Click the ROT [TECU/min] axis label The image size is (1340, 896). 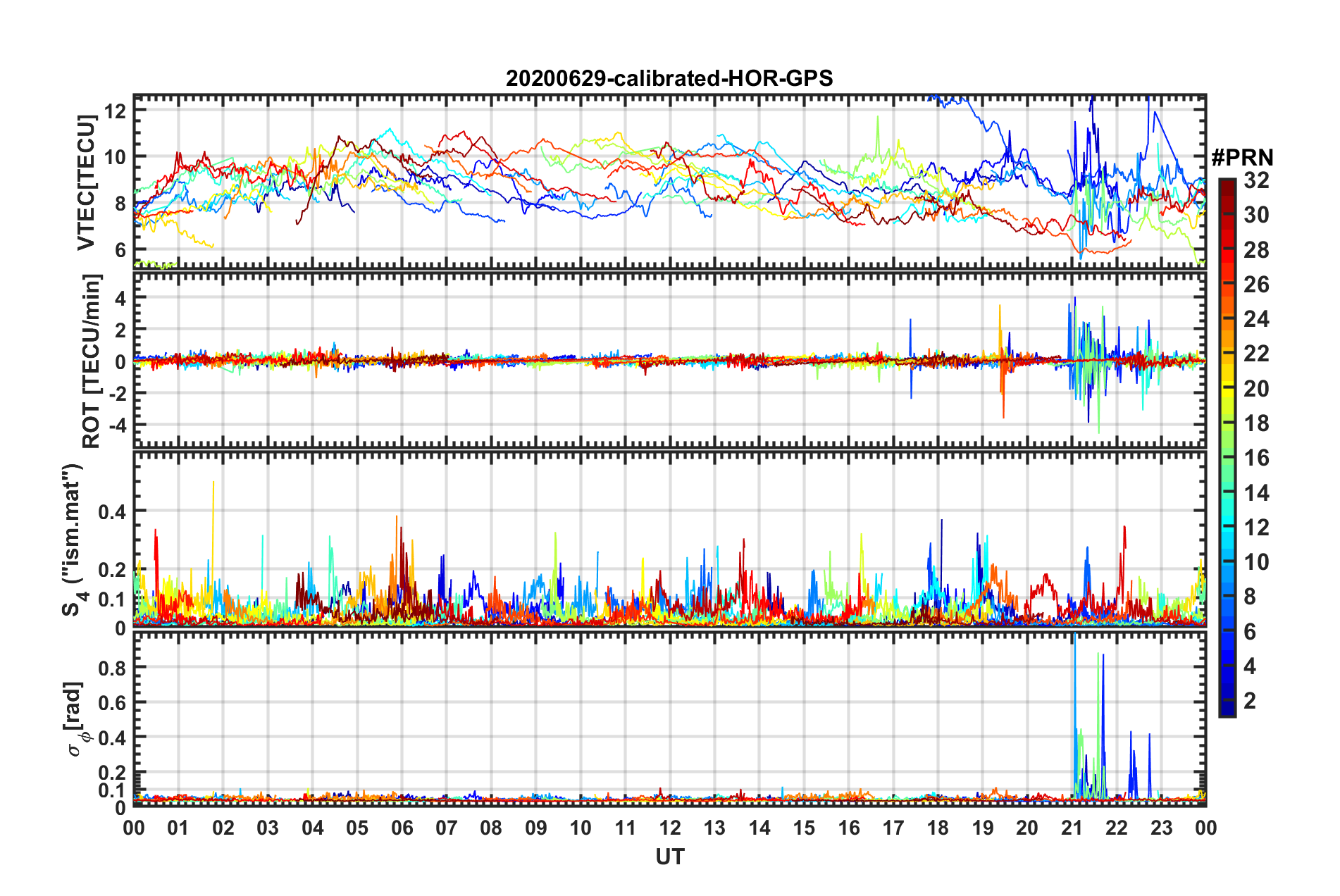tap(90, 361)
